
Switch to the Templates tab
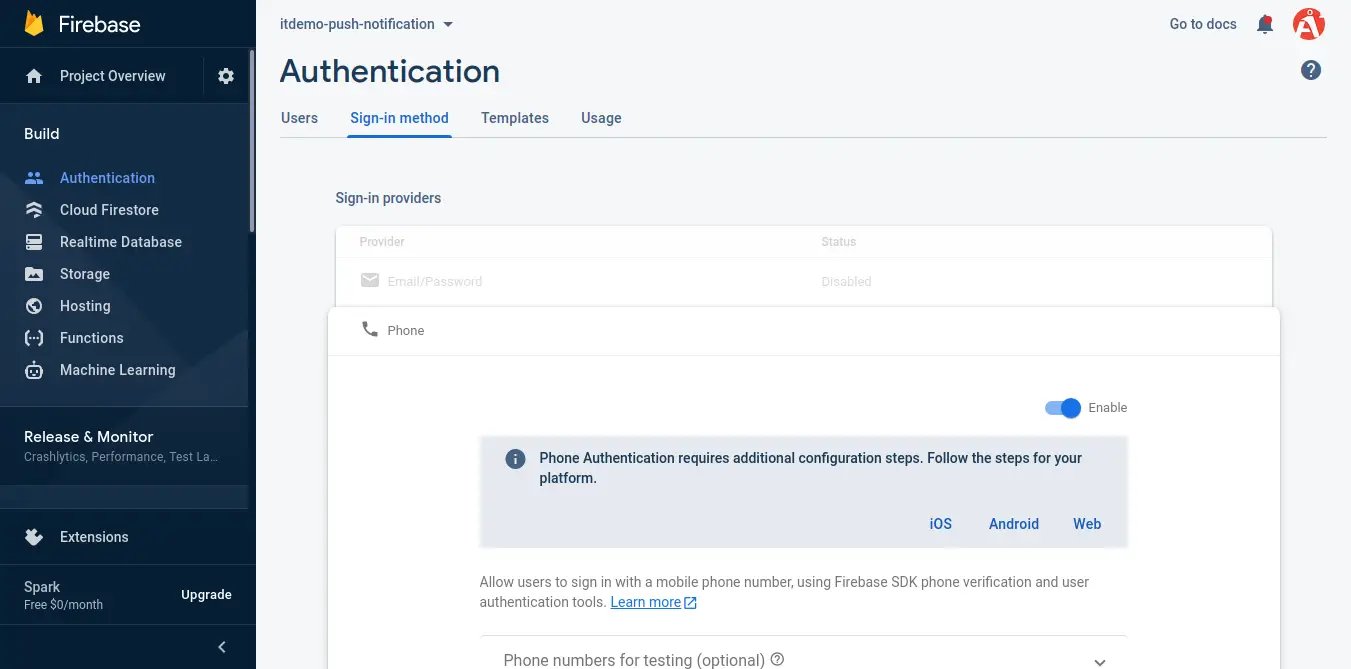(514, 118)
